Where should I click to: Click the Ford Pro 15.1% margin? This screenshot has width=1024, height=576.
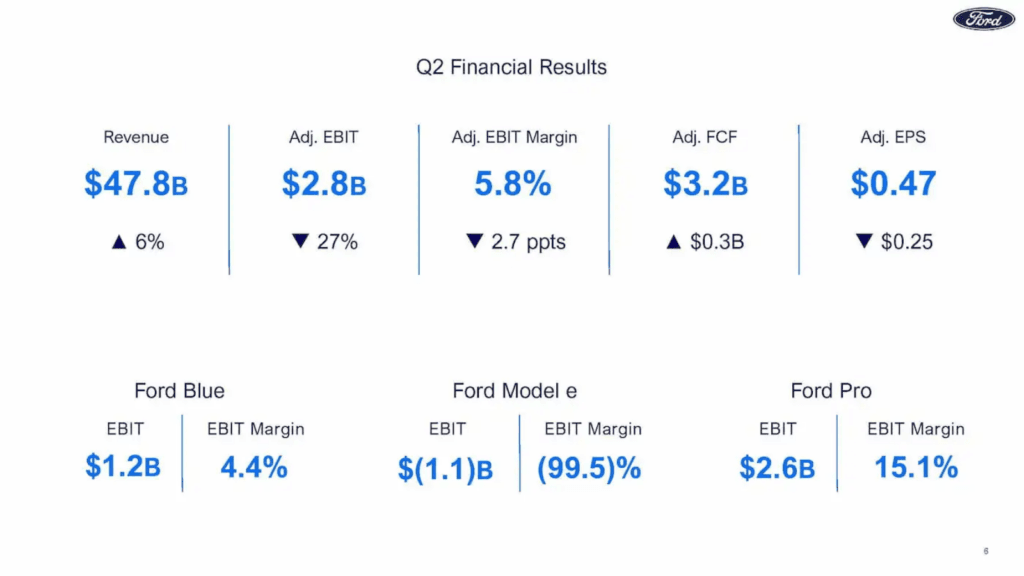tap(915, 467)
